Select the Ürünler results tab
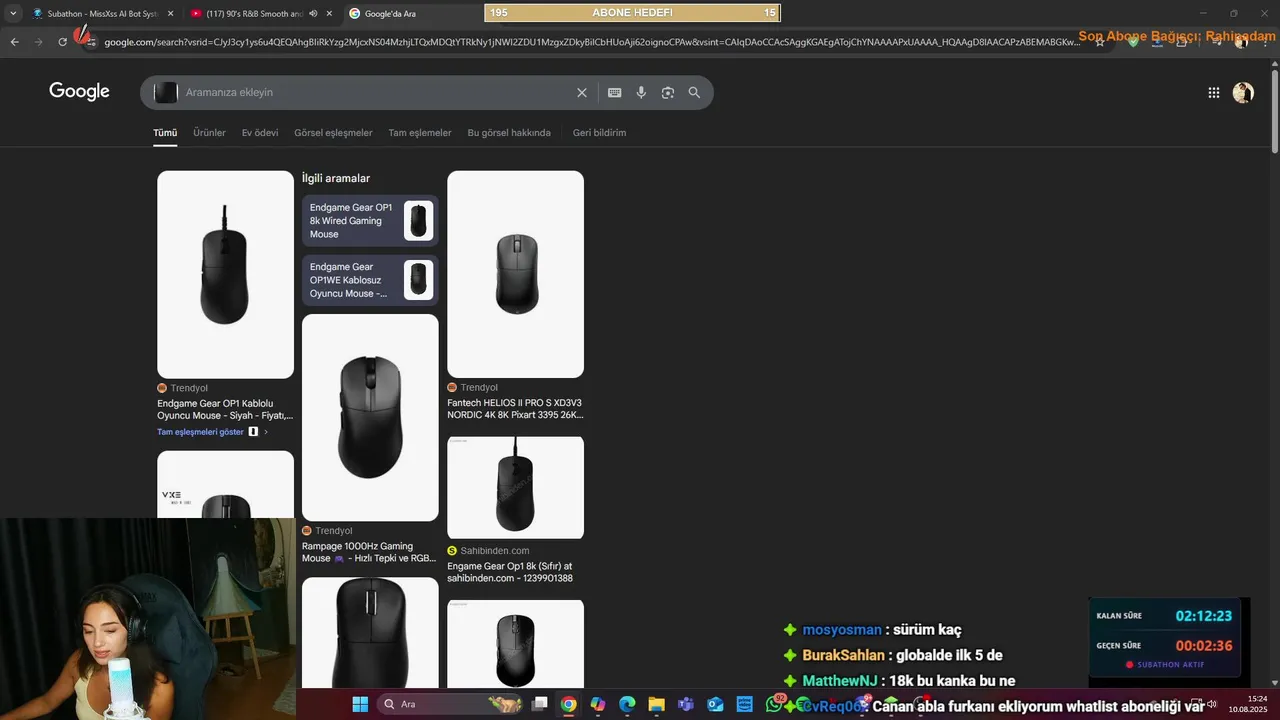This screenshot has height=720, width=1280. pyautogui.click(x=209, y=133)
